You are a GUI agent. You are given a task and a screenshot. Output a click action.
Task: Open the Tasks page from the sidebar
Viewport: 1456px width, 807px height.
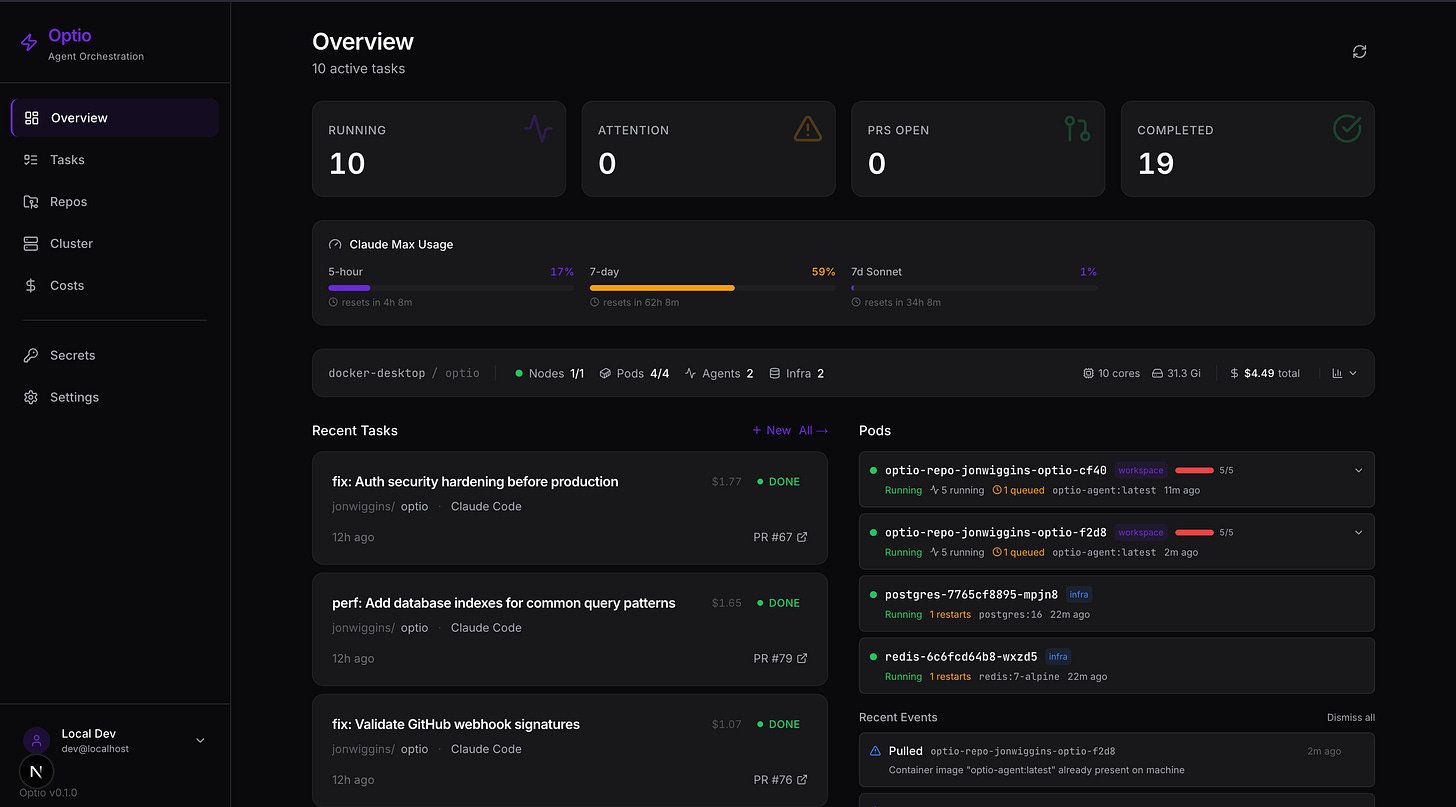[66, 159]
